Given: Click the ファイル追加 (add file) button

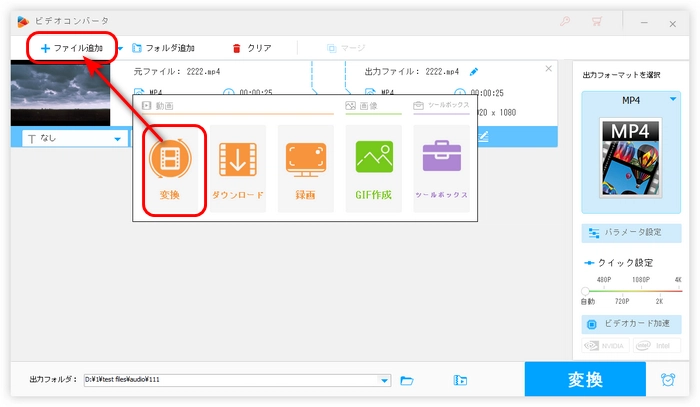Looking at the screenshot, I should tap(71, 48).
